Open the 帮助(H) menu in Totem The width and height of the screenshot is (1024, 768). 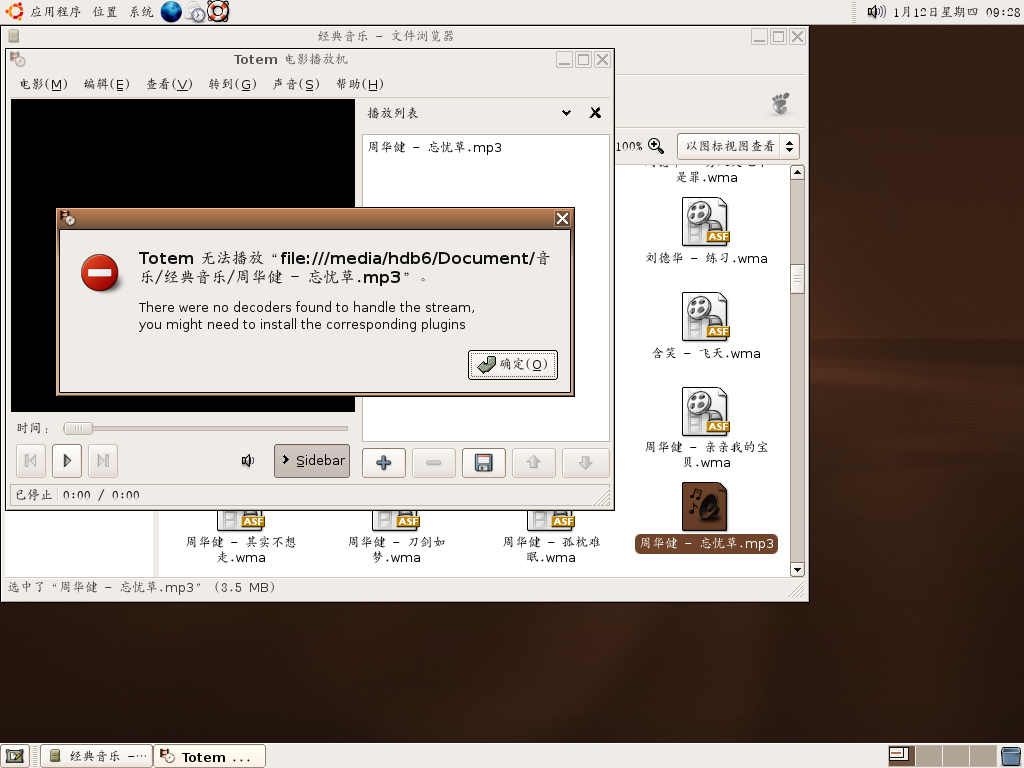pyautogui.click(x=360, y=84)
